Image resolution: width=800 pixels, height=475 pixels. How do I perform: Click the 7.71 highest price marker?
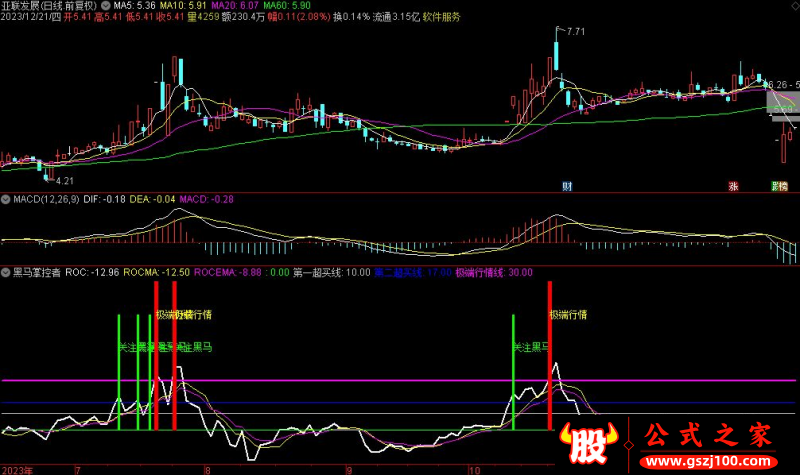pyautogui.click(x=574, y=33)
